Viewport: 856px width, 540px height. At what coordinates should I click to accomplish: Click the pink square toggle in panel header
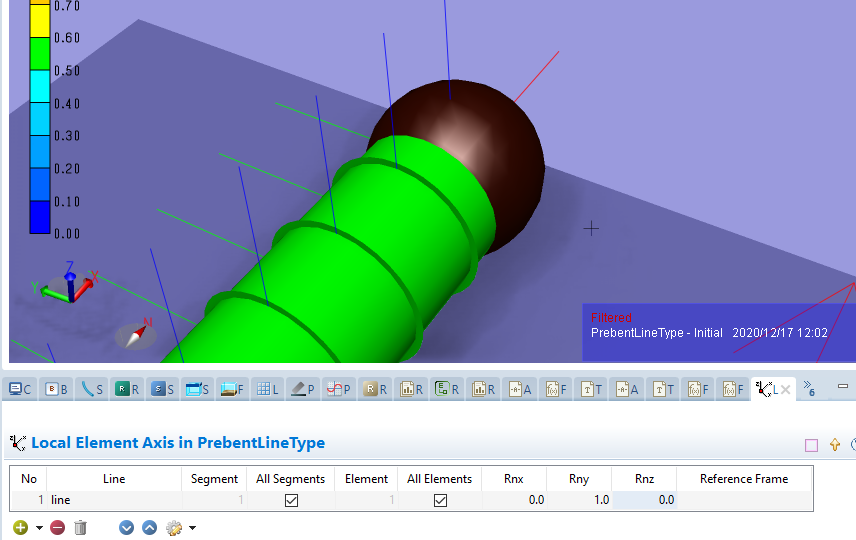coord(811,445)
